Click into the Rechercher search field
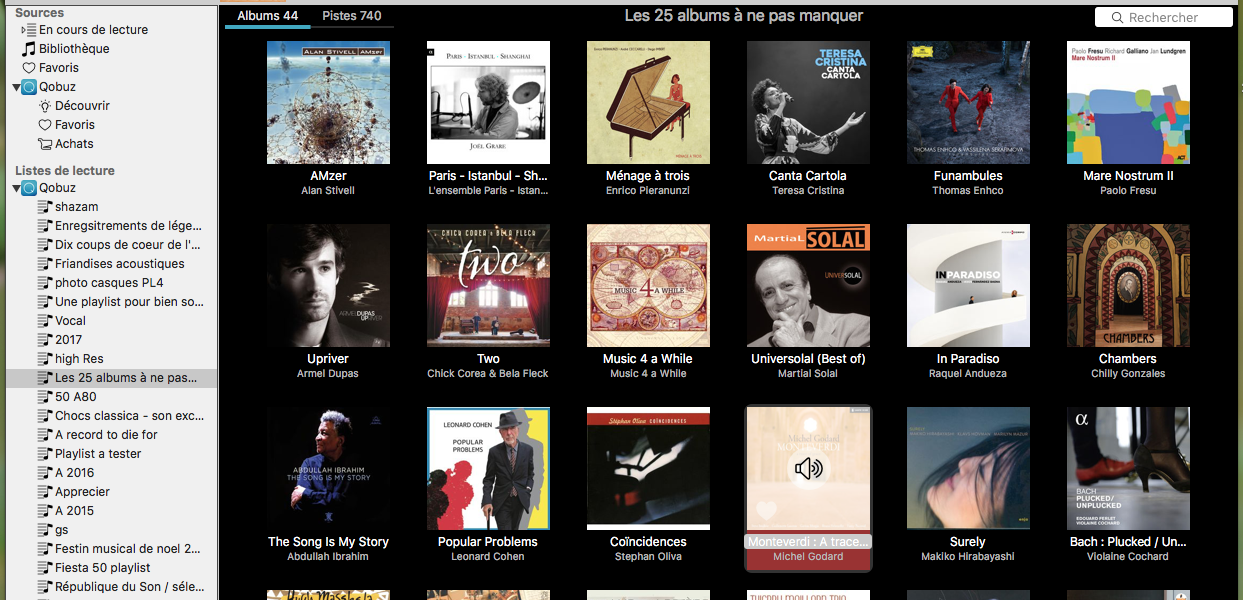Screen dimensions: 1243x600 click(1163, 17)
